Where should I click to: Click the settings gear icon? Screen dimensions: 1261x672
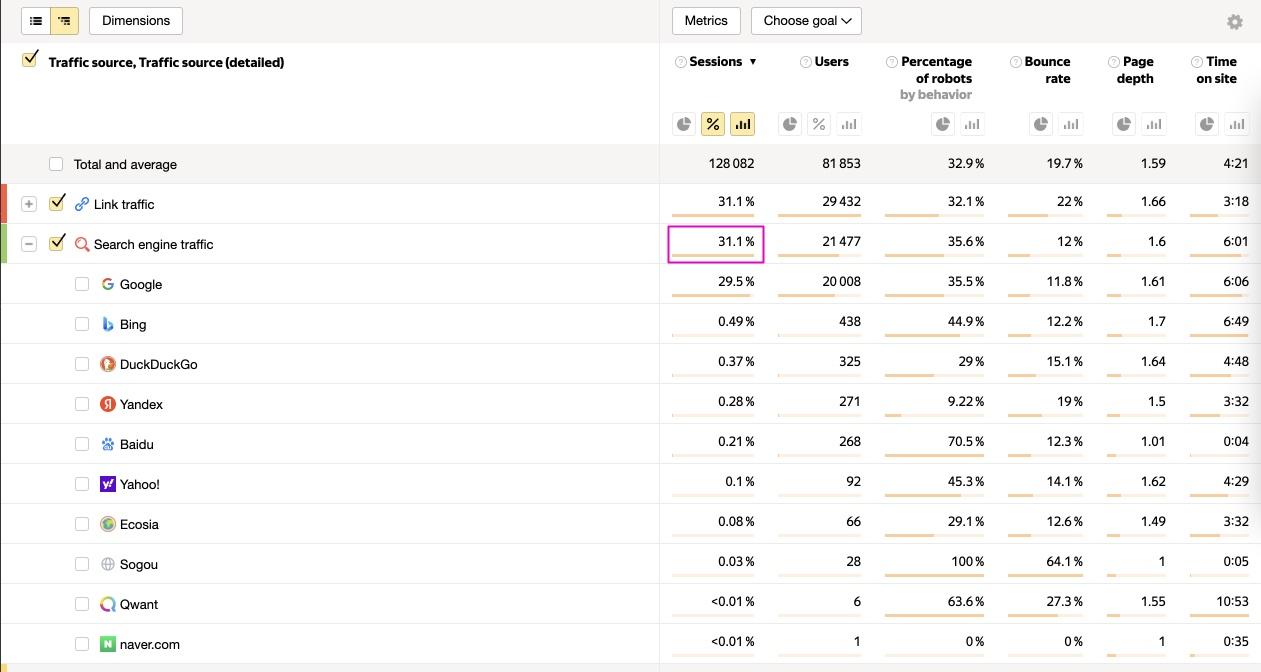pos(1235,22)
